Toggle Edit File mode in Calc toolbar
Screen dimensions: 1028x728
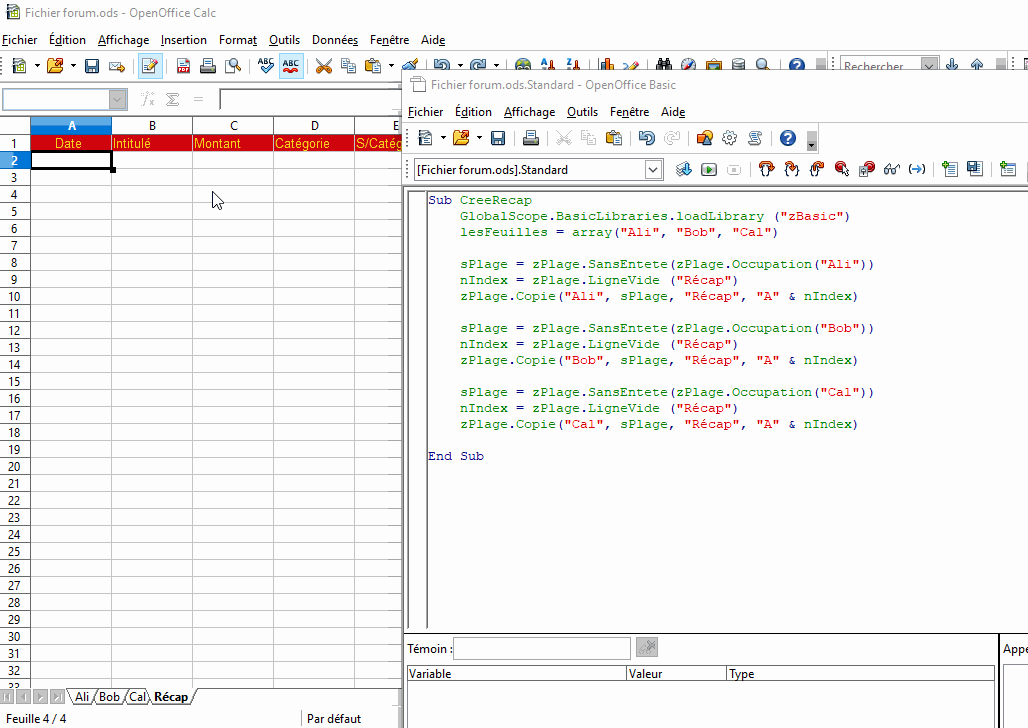pos(149,66)
